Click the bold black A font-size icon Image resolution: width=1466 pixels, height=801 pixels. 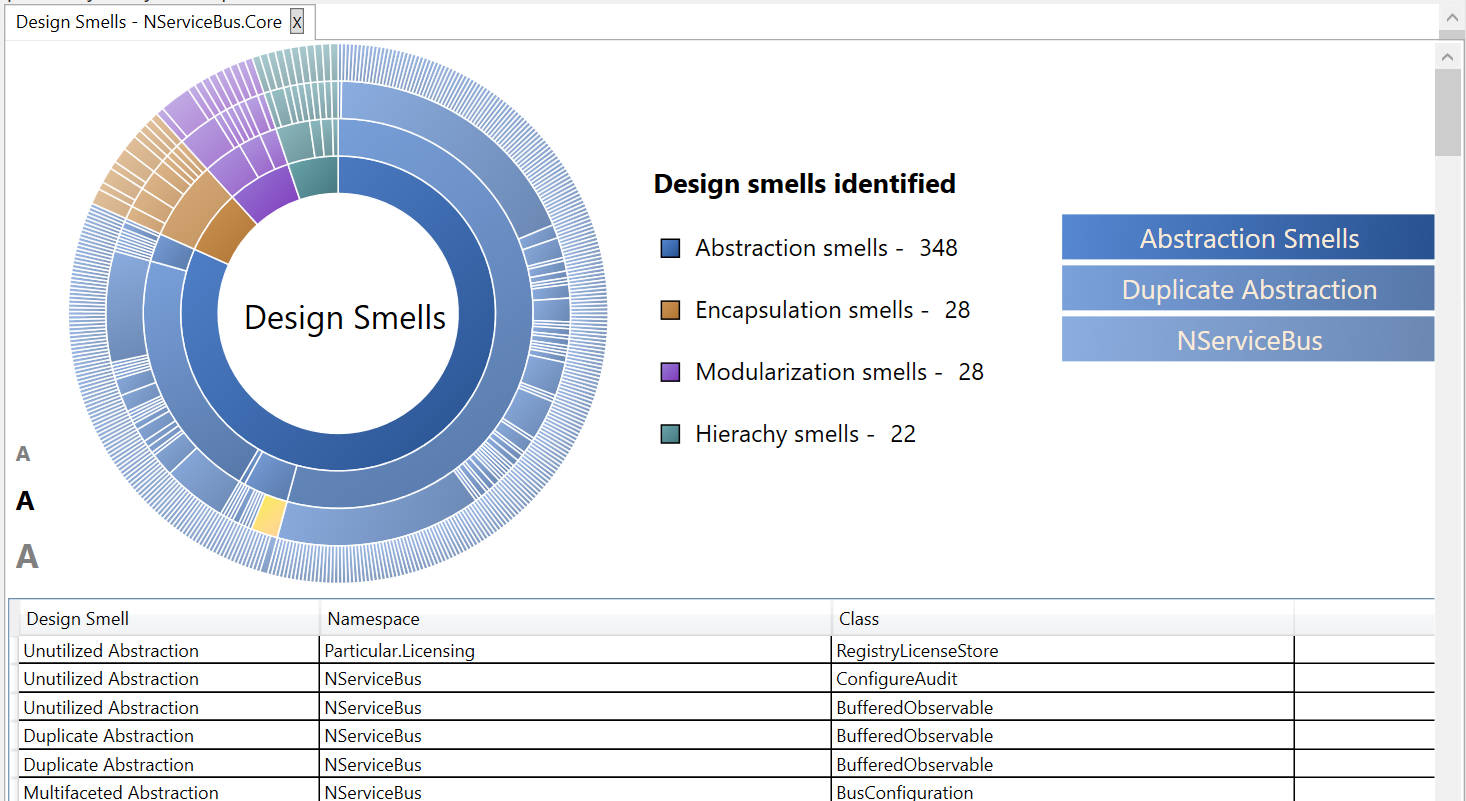click(x=25, y=501)
